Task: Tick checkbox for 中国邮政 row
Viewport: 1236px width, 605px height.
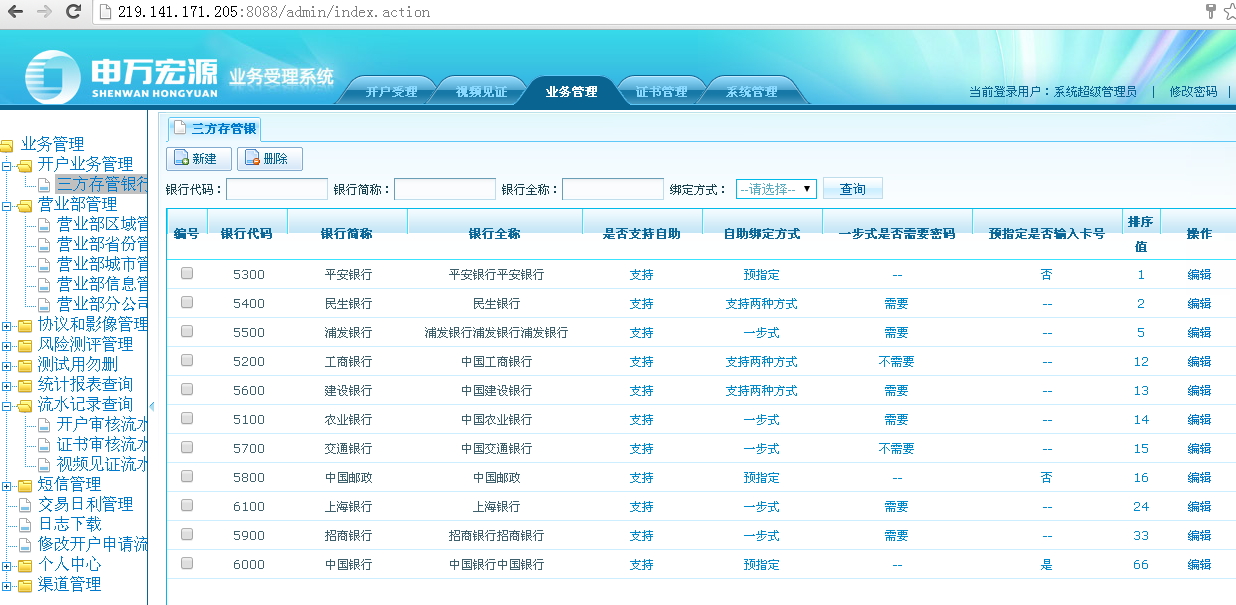Action: [187, 476]
